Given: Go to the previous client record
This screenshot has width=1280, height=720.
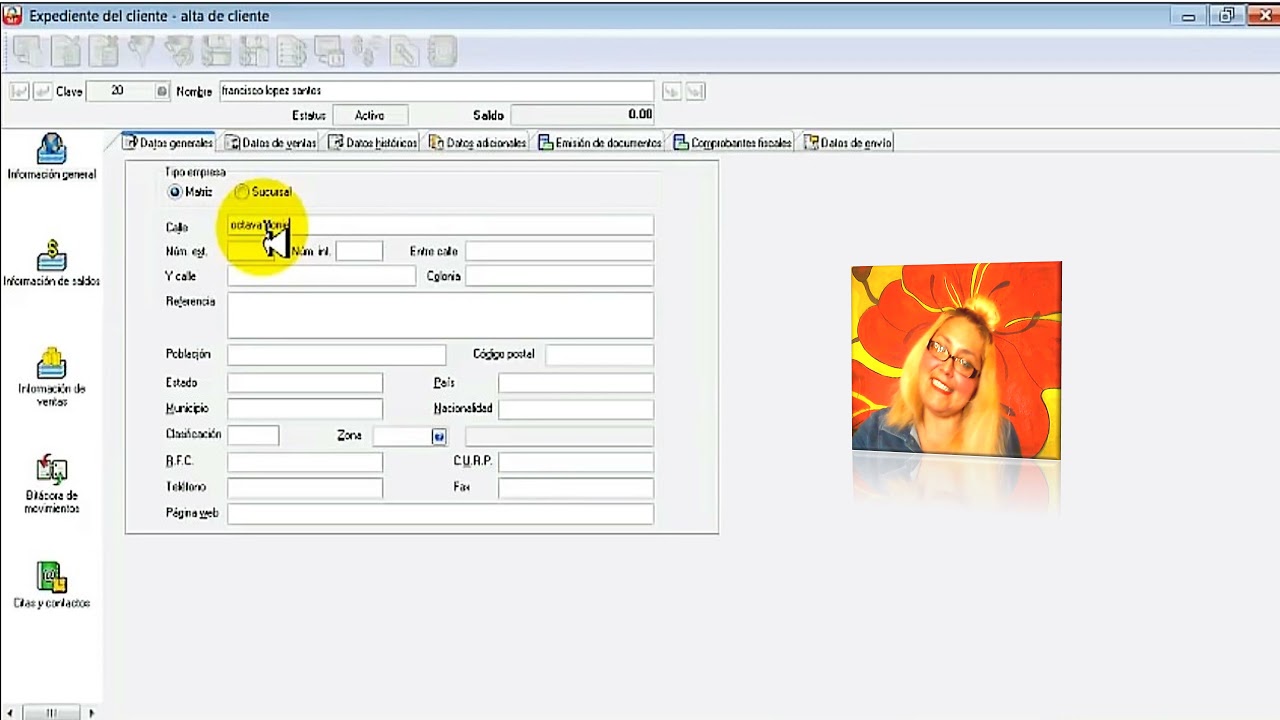Looking at the screenshot, I should 42,91.
